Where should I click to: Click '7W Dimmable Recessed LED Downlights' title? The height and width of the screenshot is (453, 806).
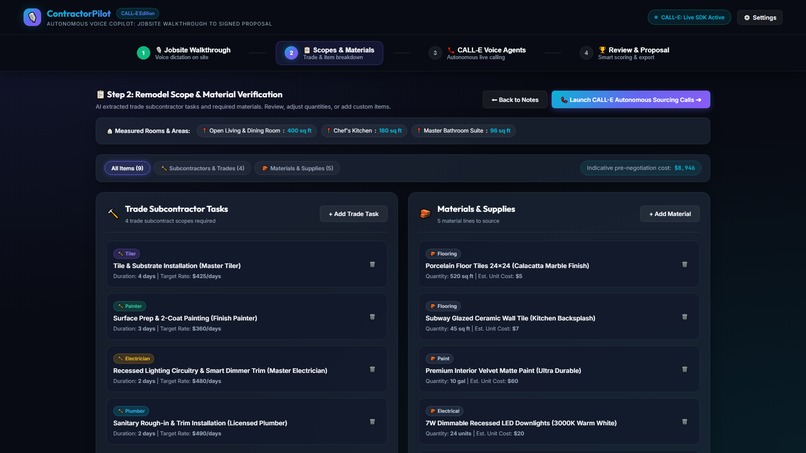tap(521, 423)
